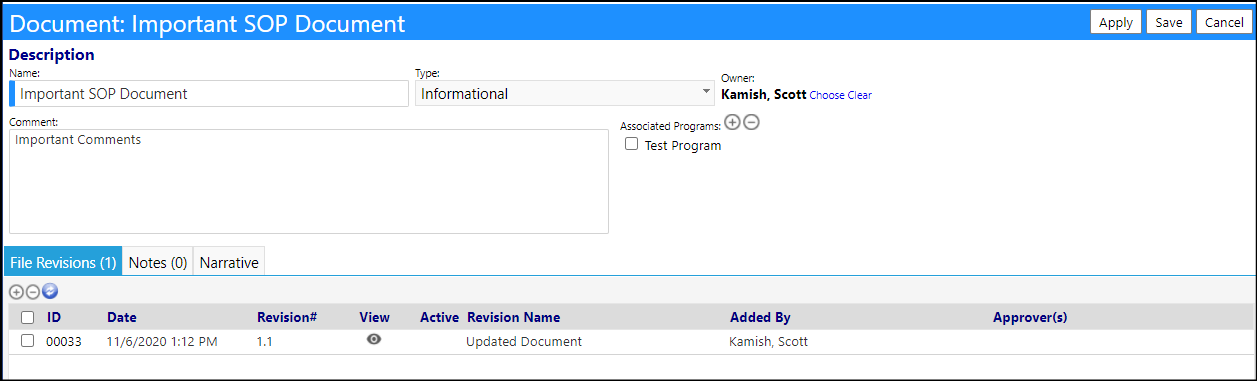Viewport: 1257px width, 381px height.
Task: Cancel editing the document
Action: click(1224, 22)
